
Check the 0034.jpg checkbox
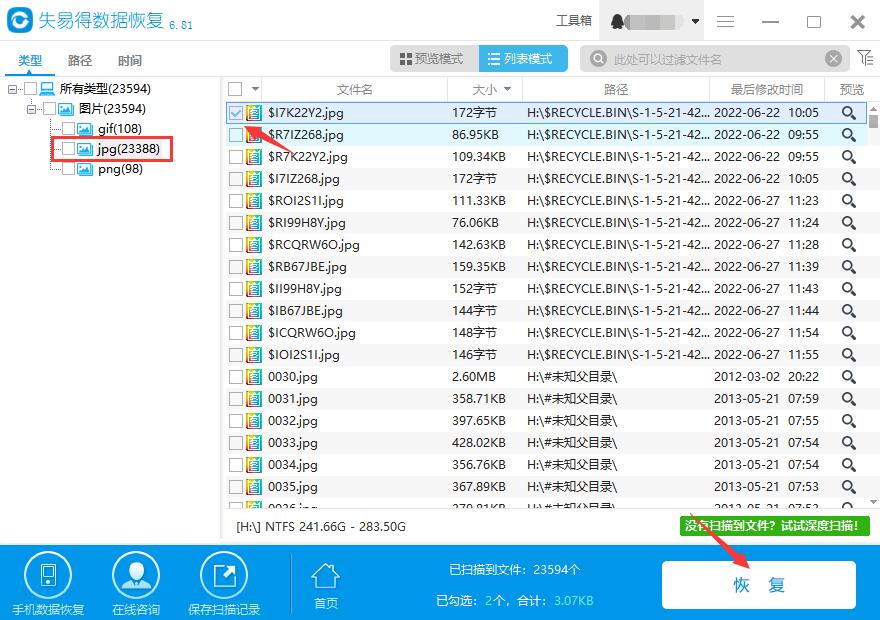pos(236,465)
